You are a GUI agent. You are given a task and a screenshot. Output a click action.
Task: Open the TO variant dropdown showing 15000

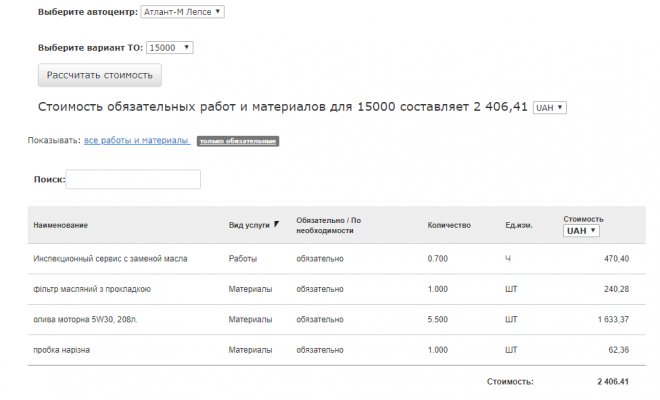tap(170, 48)
